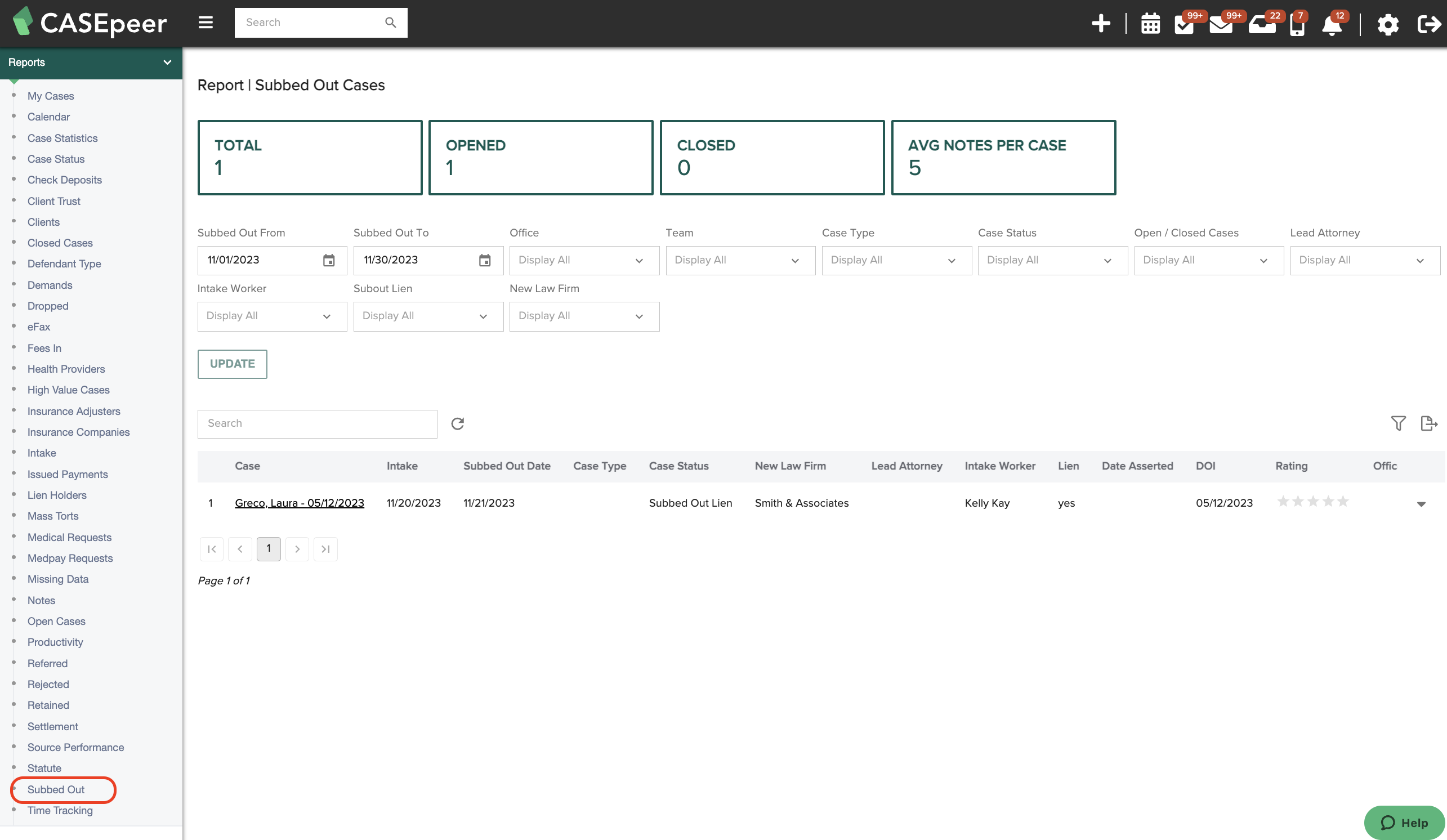Open the Greco, Laura - 05/12/2023 case link
Screen dimensions: 1447x840
pyautogui.click(x=299, y=503)
